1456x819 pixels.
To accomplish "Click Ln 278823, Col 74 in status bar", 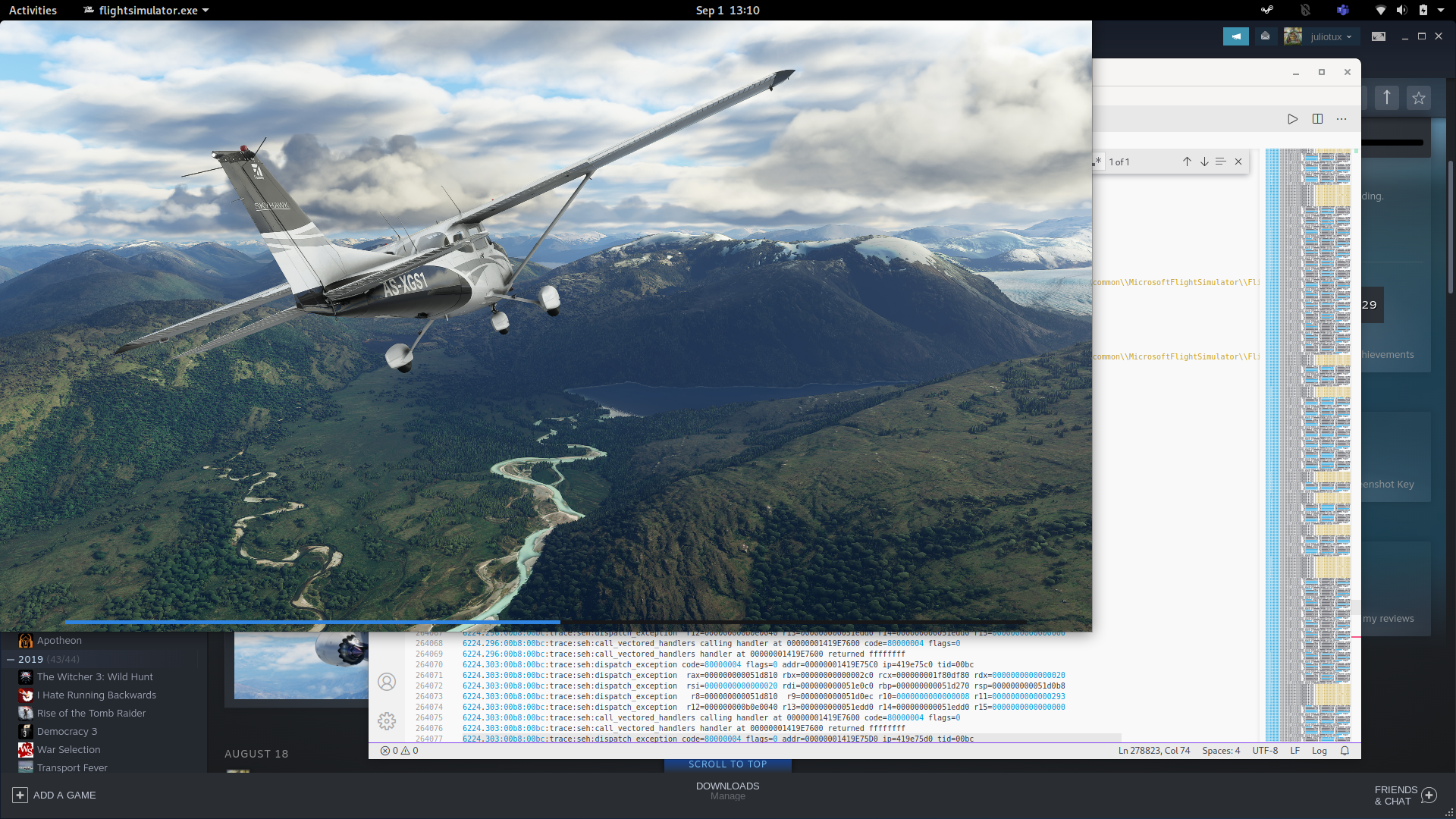I will [1153, 751].
